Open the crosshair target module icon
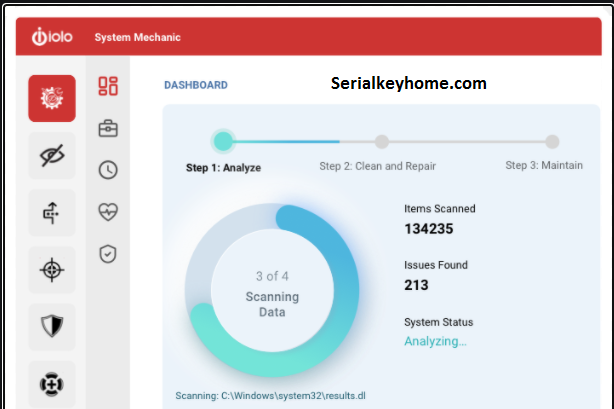Image resolution: width=614 pixels, height=409 pixels. click(x=52, y=270)
